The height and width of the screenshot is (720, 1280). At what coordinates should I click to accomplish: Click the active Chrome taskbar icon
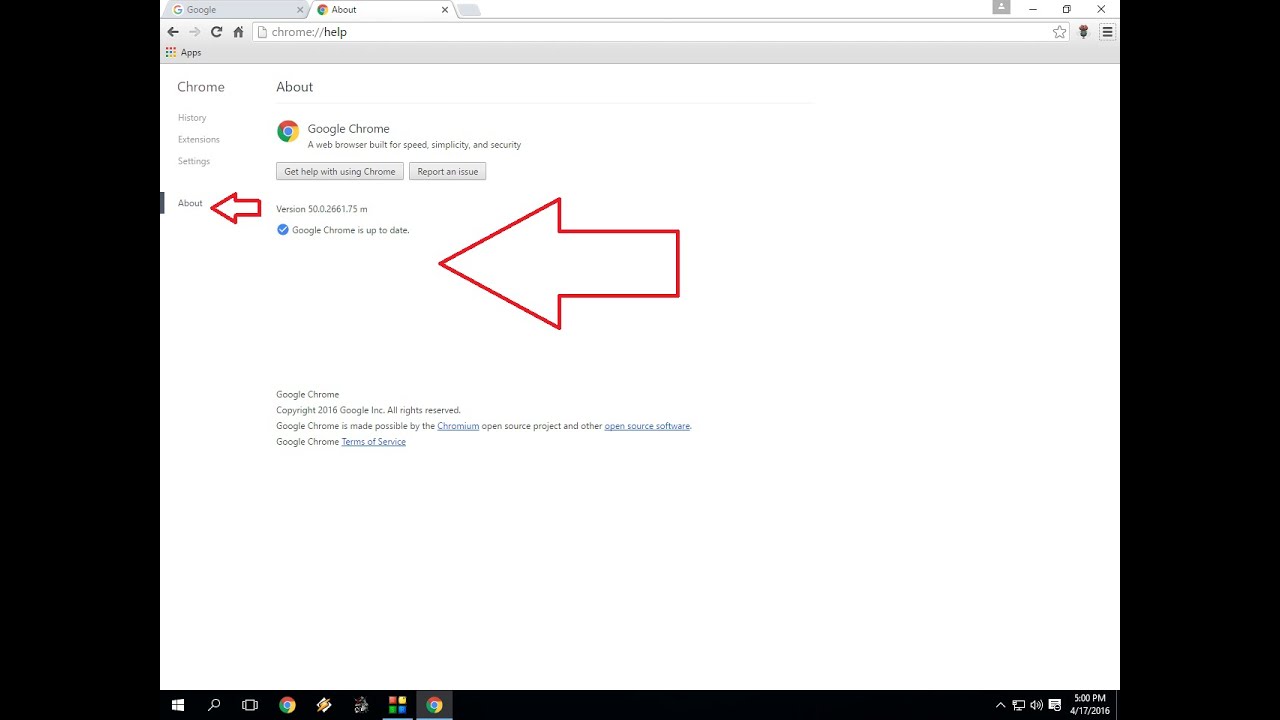coord(434,705)
